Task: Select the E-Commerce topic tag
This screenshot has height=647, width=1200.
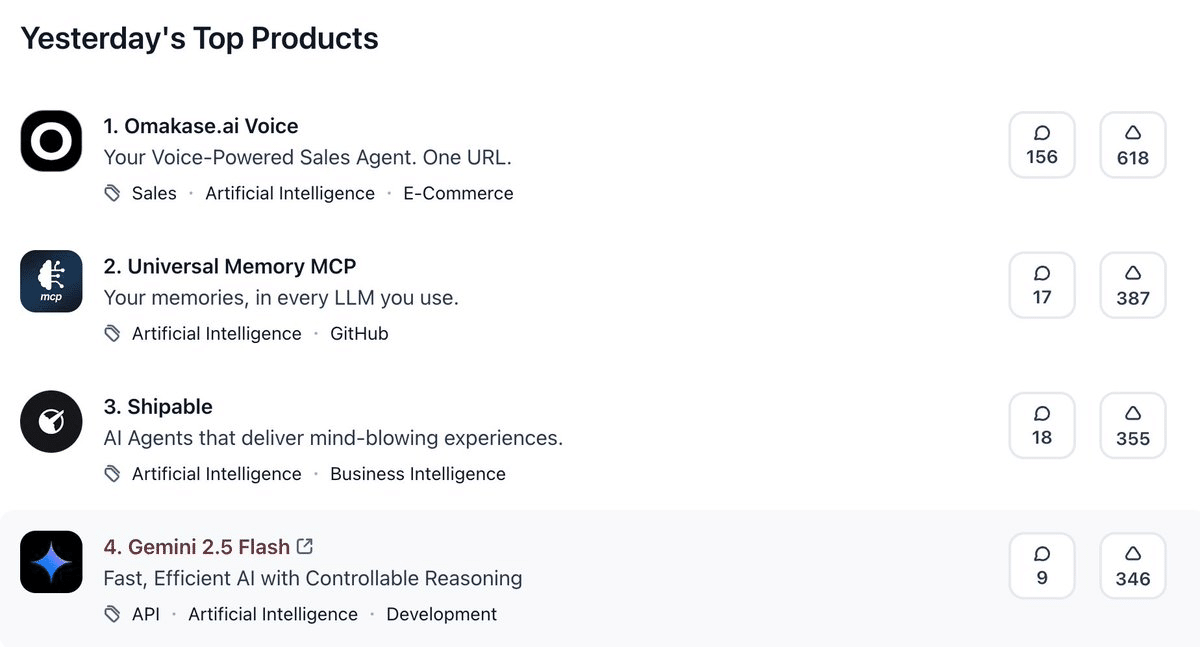Action: 458,194
